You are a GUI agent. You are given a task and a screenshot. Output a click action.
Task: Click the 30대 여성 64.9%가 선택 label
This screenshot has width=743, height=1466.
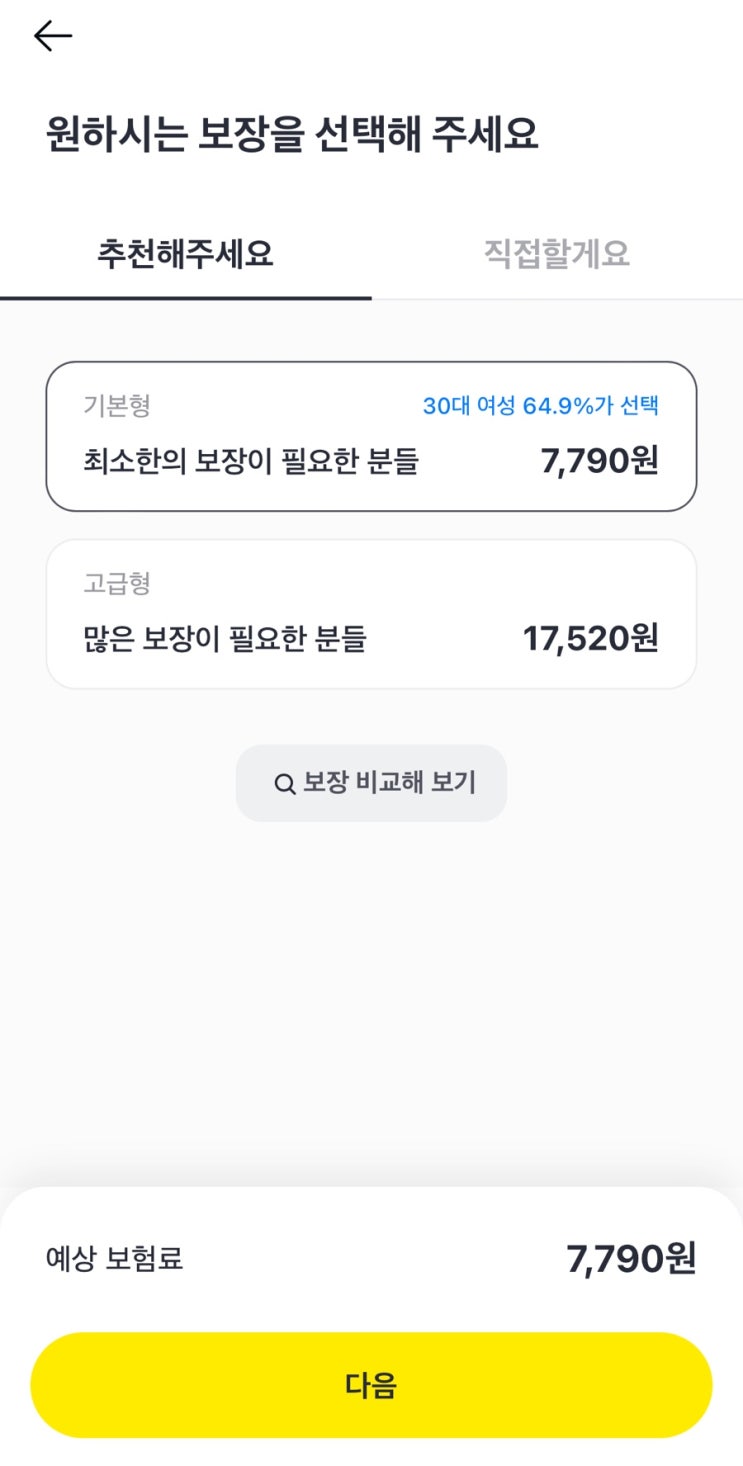540,406
